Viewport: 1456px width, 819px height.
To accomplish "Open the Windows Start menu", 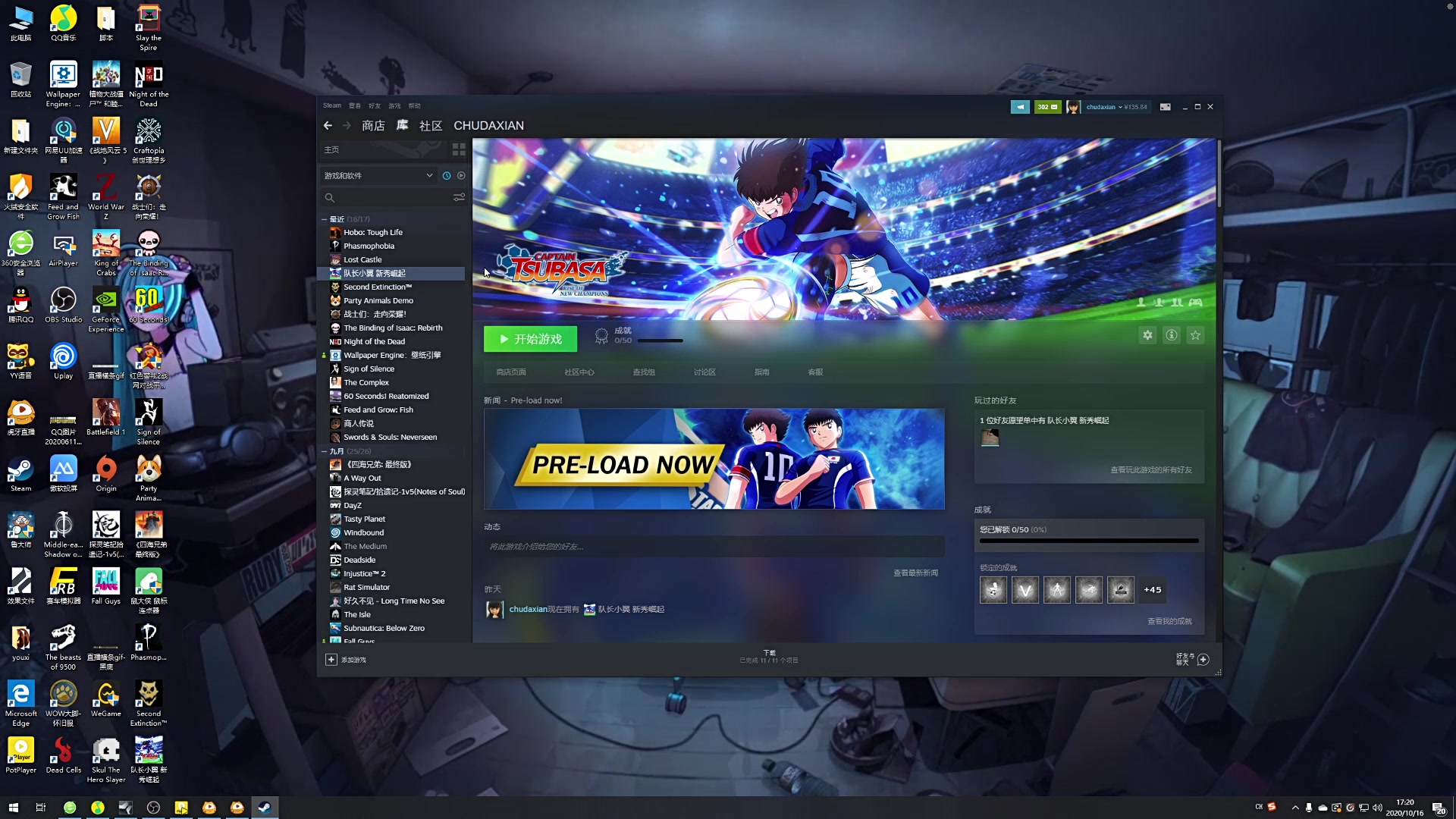I will (x=13, y=808).
